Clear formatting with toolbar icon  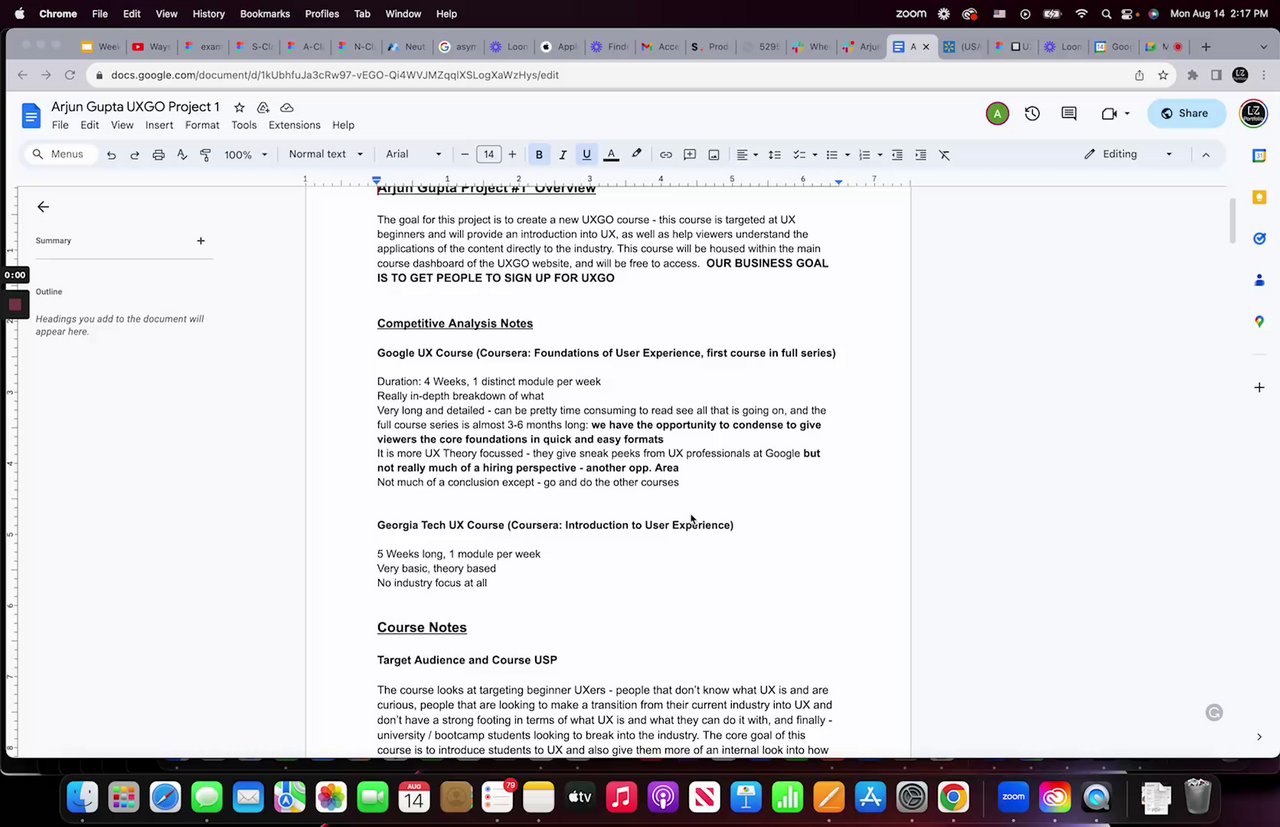click(x=945, y=155)
